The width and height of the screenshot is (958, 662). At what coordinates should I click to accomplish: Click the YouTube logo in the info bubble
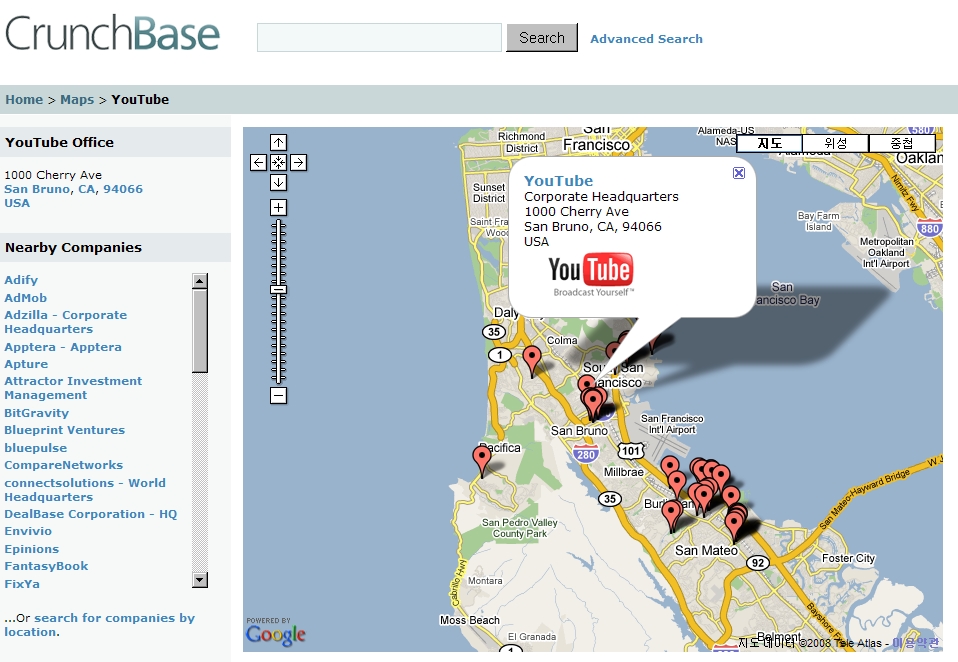pyautogui.click(x=591, y=274)
